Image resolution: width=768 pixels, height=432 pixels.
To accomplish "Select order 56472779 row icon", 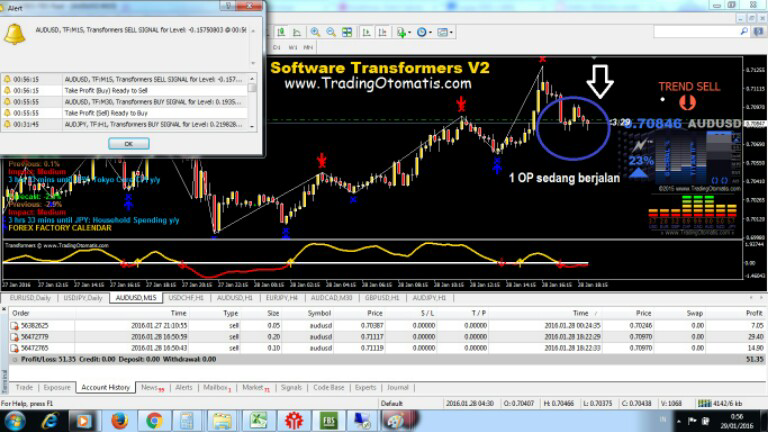I will [15, 337].
